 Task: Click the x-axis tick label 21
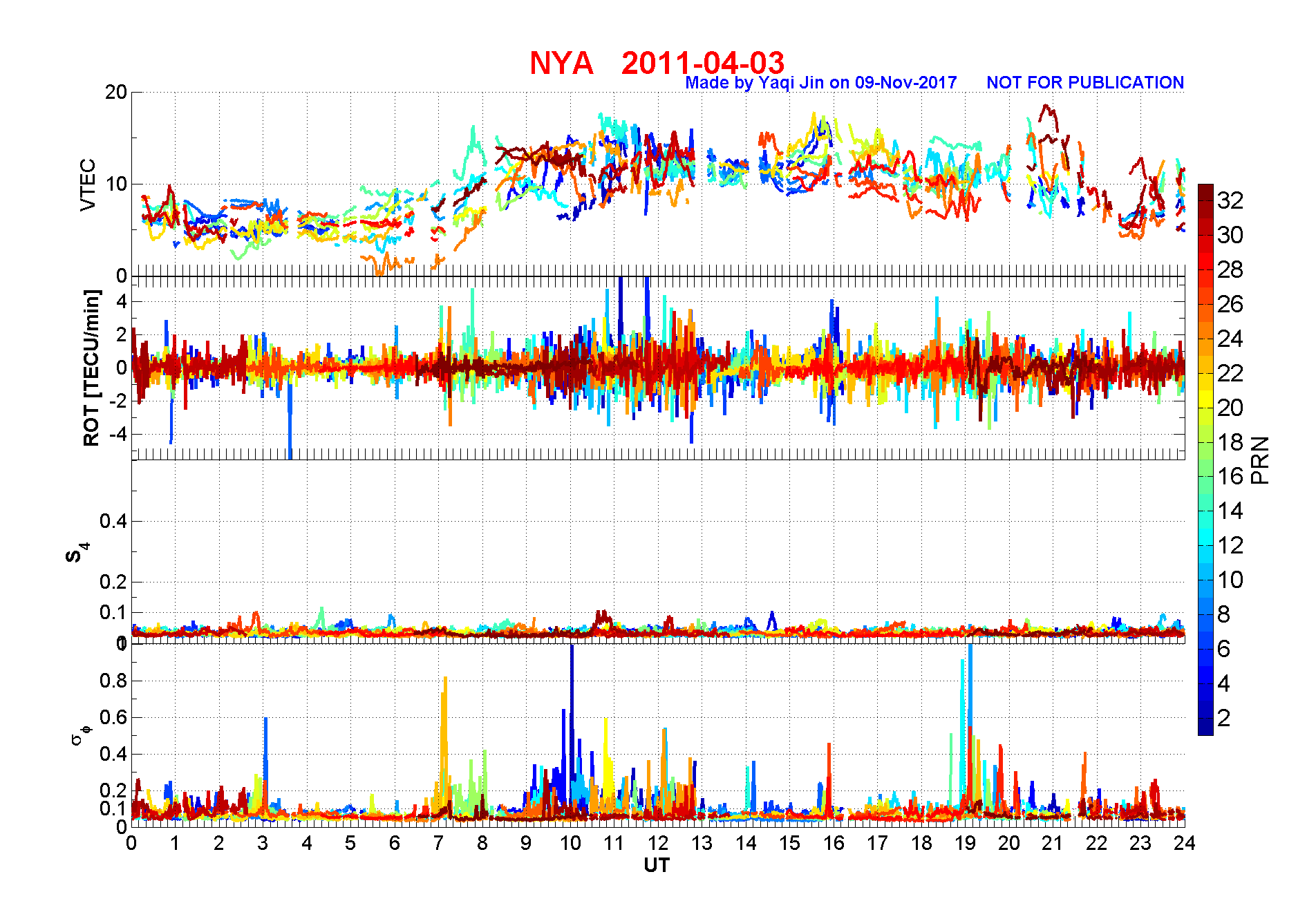1053,843
